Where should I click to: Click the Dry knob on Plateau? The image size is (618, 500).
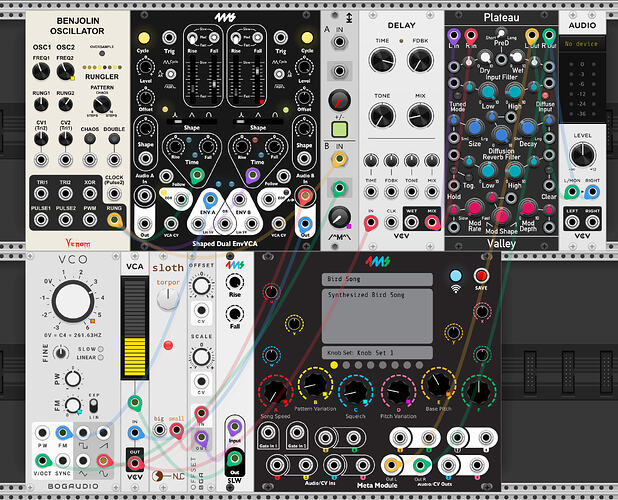coord(486,58)
